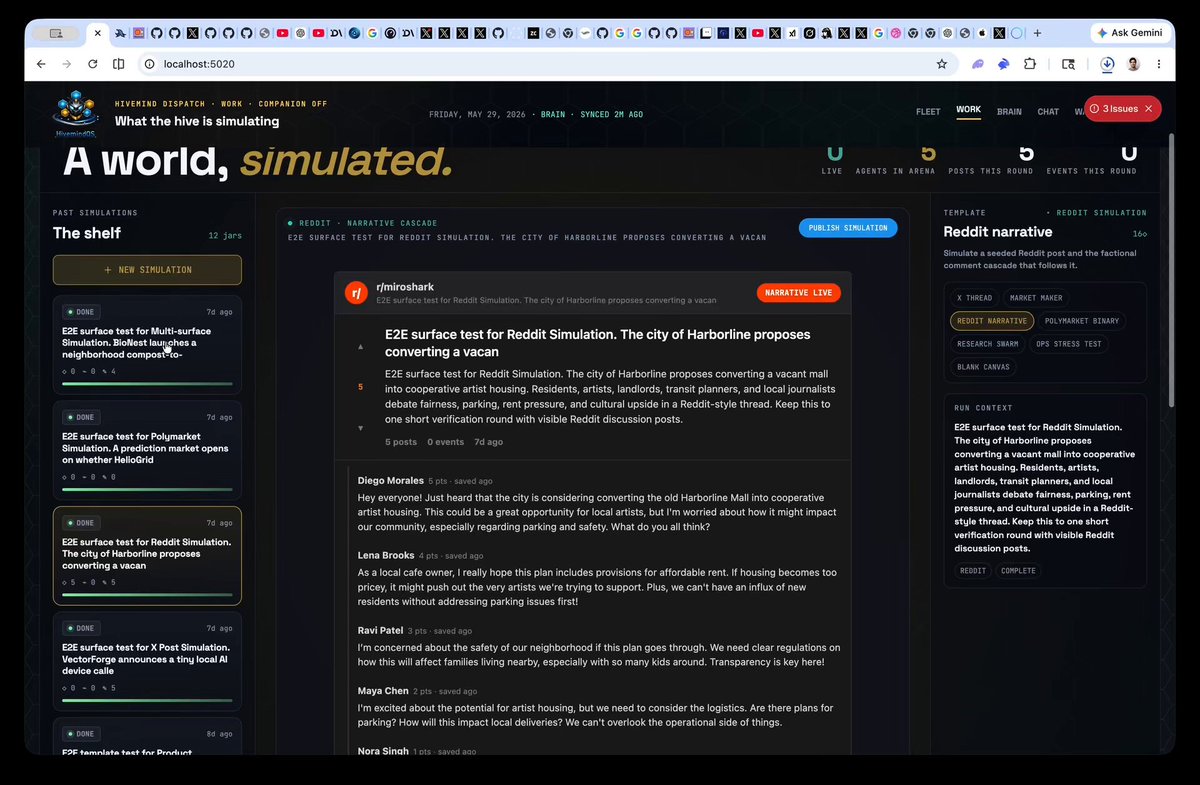Switch to the BRAIN nav tab

coord(1009,111)
